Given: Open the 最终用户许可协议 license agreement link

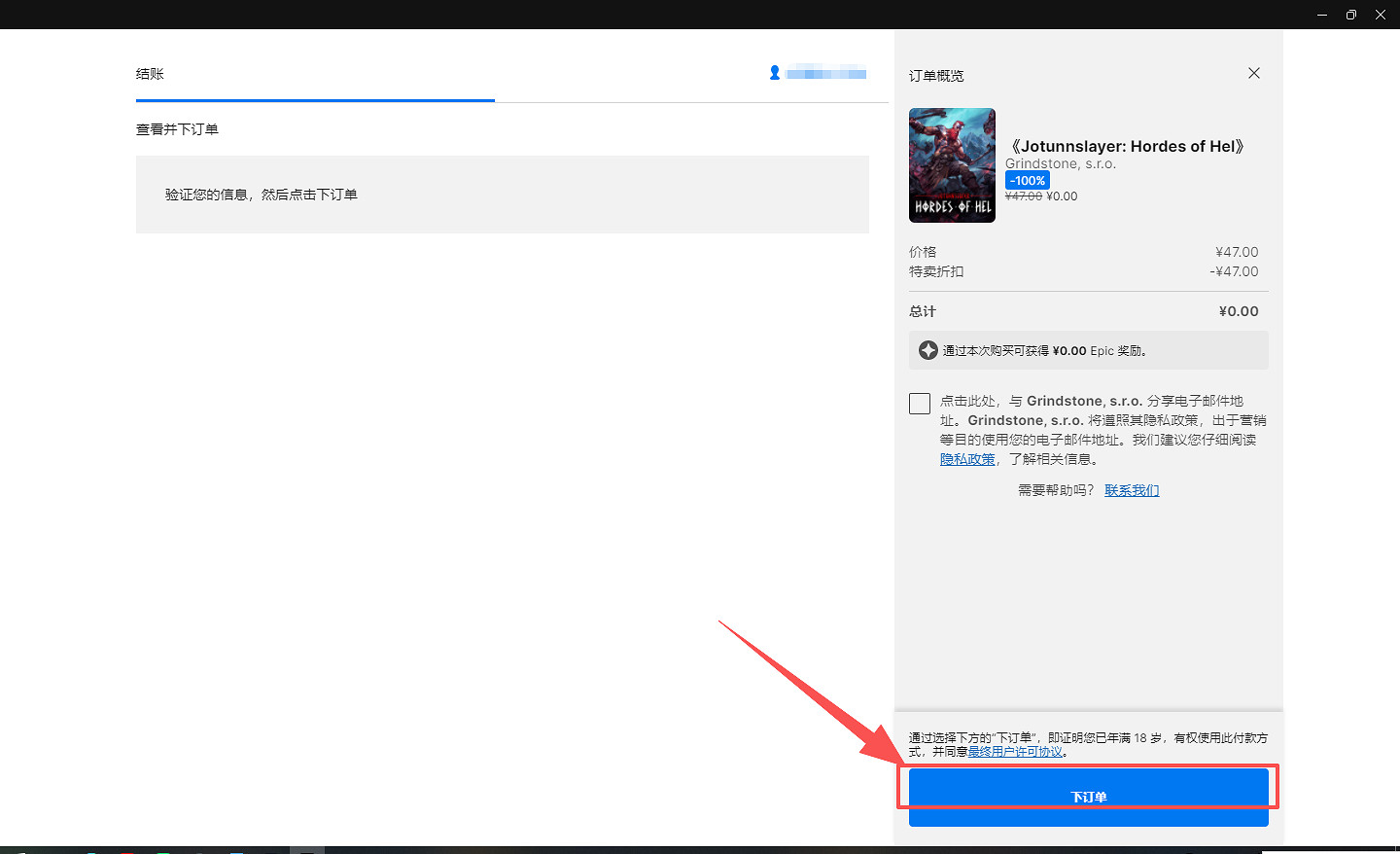Looking at the screenshot, I should tap(1015, 752).
